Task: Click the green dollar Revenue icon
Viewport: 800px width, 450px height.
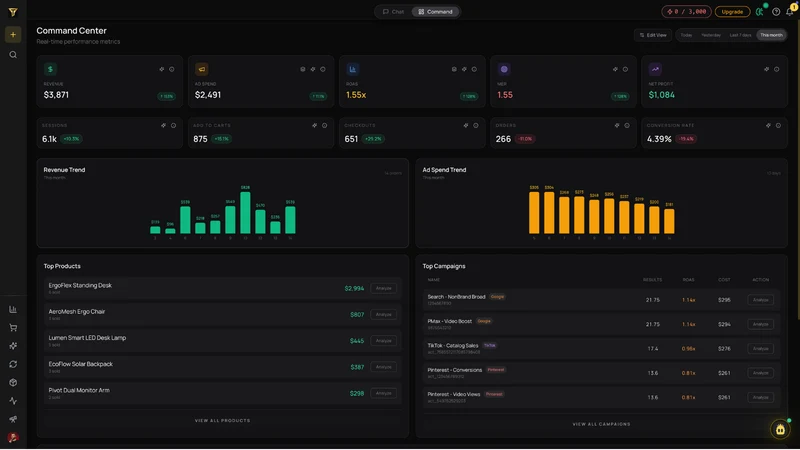Action: (x=50, y=69)
